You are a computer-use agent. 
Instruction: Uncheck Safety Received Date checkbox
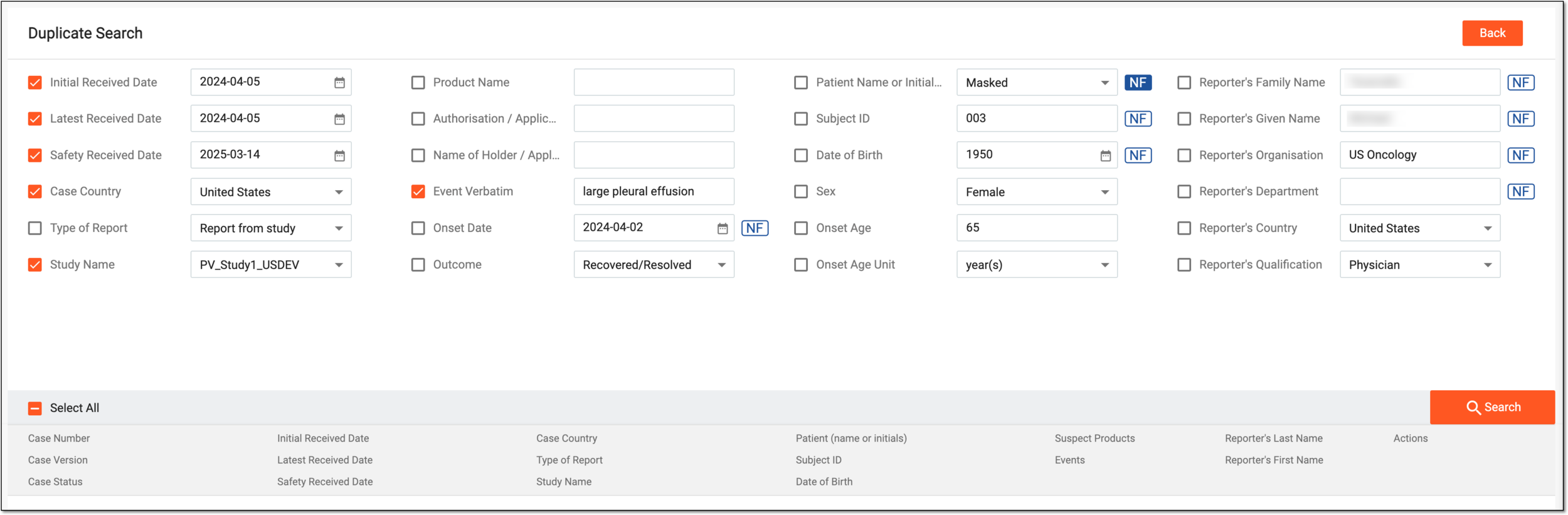pyautogui.click(x=35, y=155)
